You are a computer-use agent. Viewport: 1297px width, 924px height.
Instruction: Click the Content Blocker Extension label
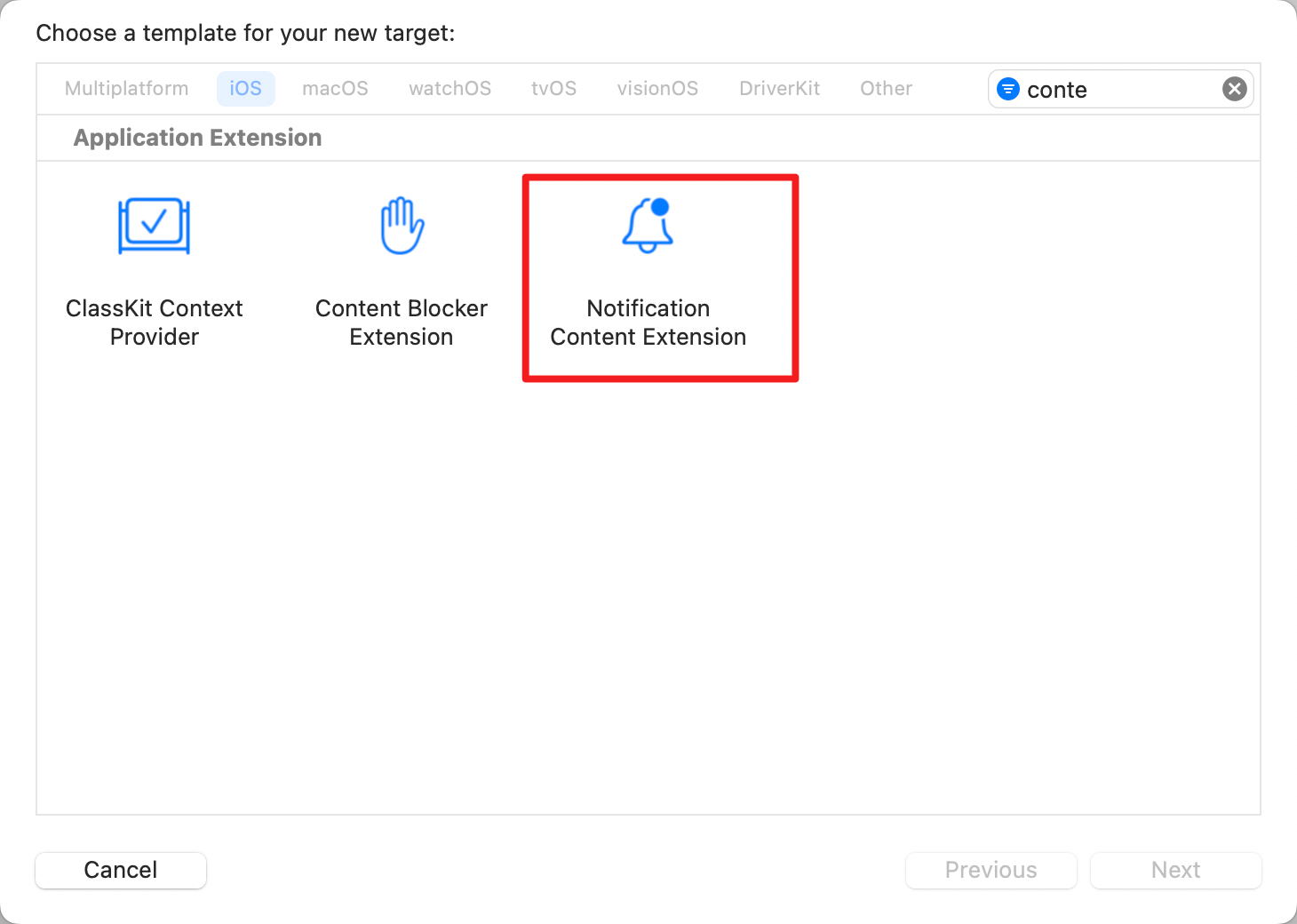pos(402,323)
